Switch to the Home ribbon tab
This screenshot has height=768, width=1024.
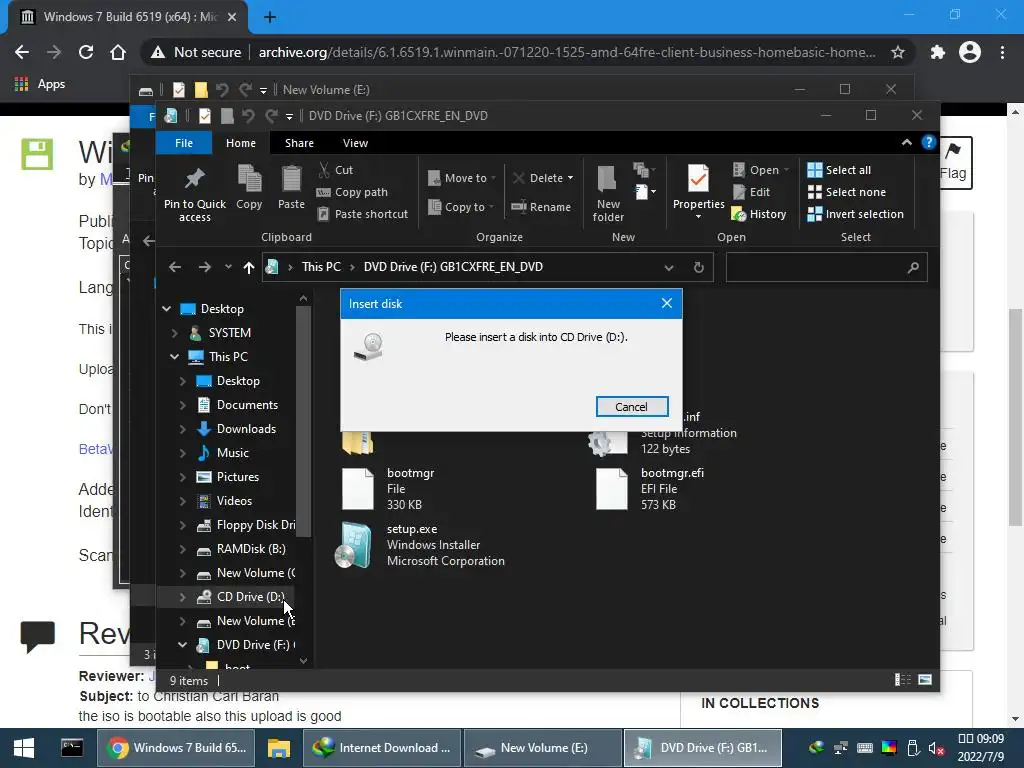coord(241,143)
